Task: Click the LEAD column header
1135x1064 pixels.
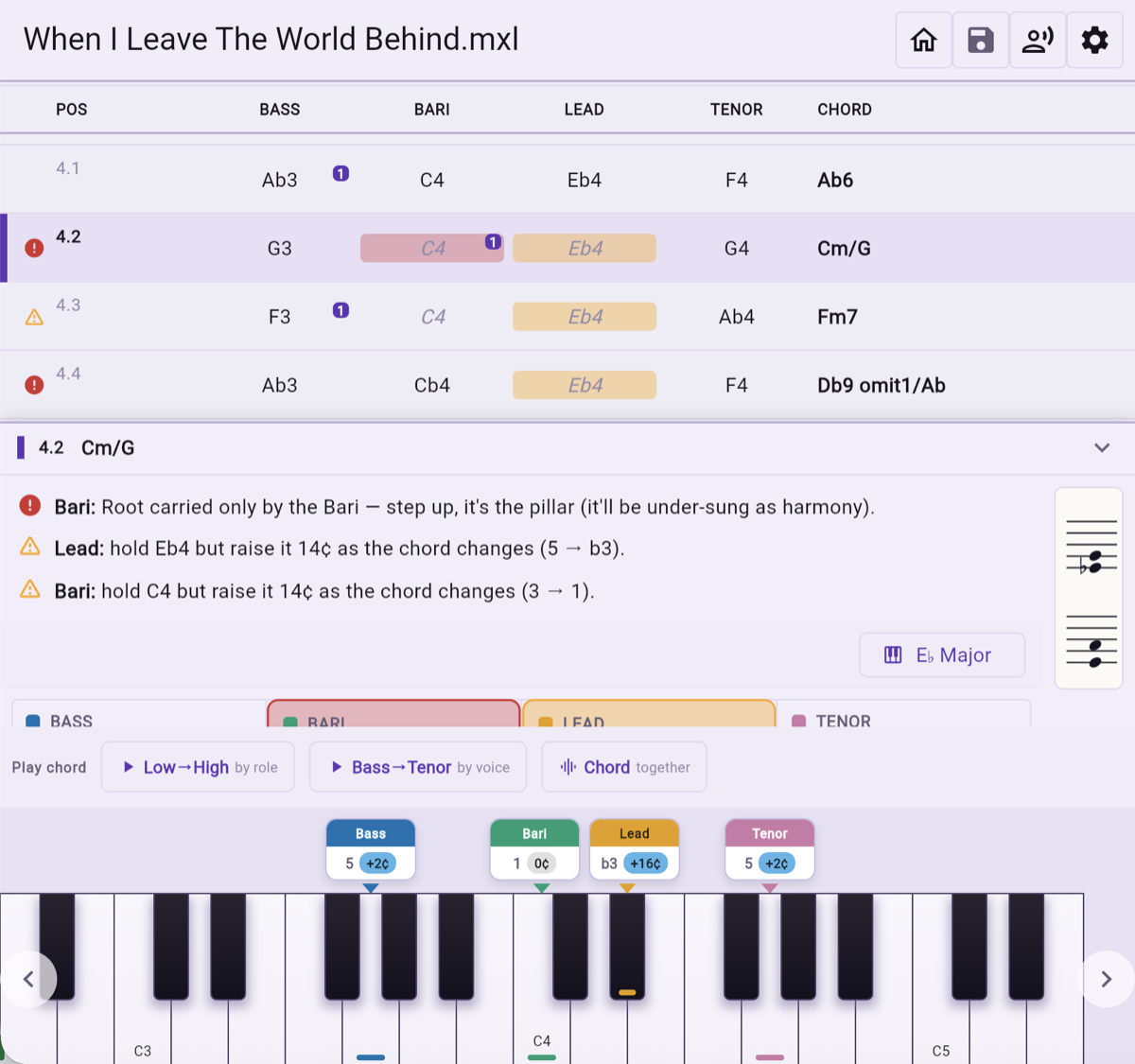Action: pyautogui.click(x=585, y=109)
